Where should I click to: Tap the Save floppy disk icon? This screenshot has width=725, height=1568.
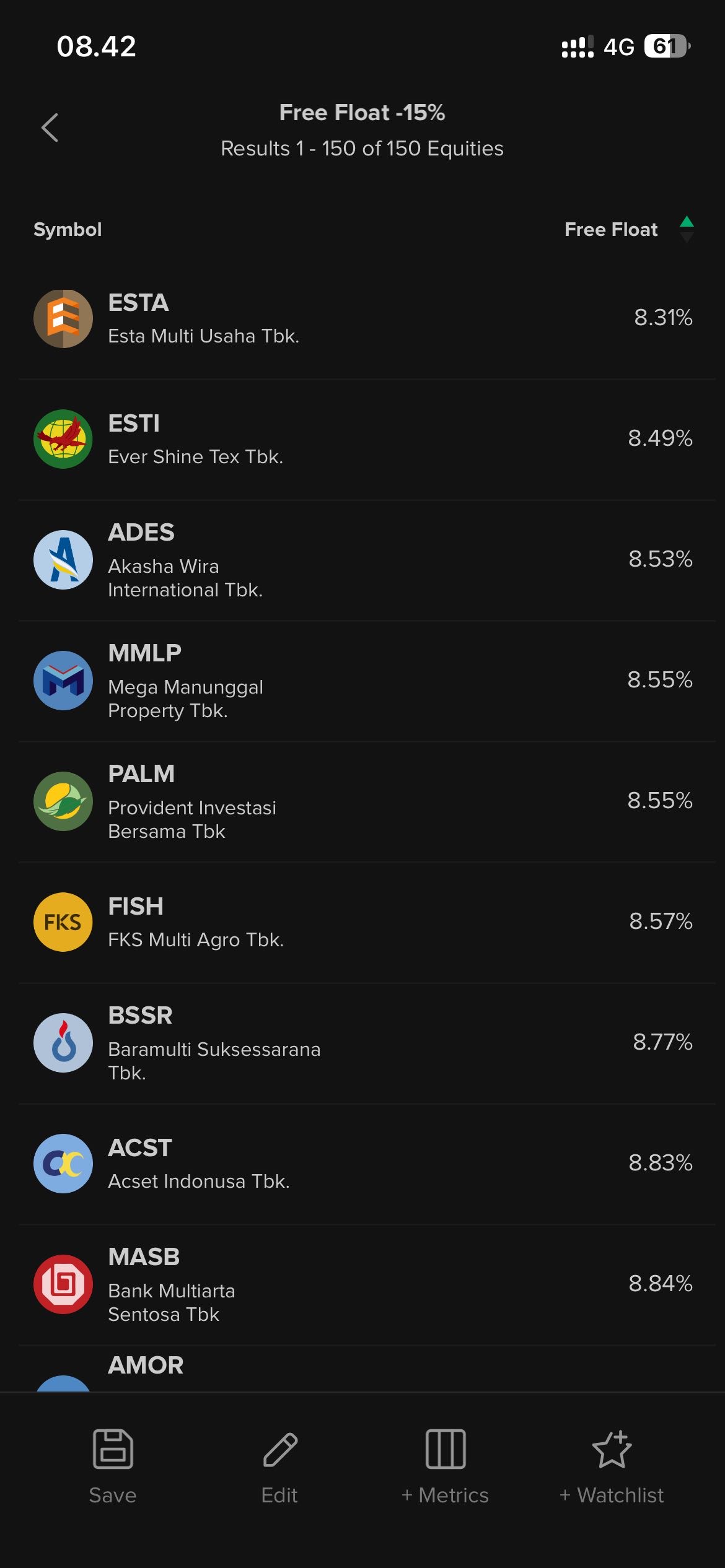pyautogui.click(x=113, y=1449)
